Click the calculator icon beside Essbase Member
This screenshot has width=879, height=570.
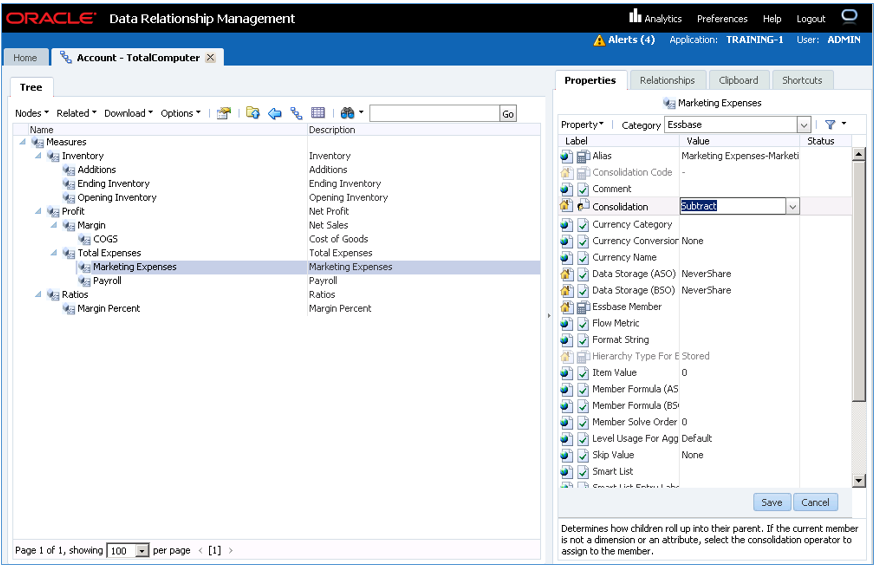[x=583, y=307]
